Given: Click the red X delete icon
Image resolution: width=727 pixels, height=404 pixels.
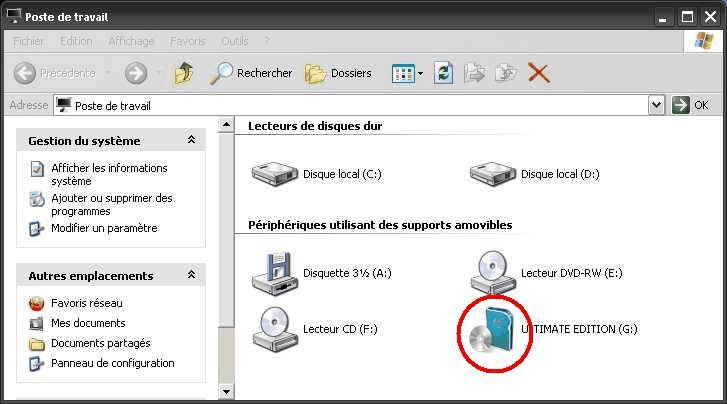Looking at the screenshot, I should (x=539, y=73).
